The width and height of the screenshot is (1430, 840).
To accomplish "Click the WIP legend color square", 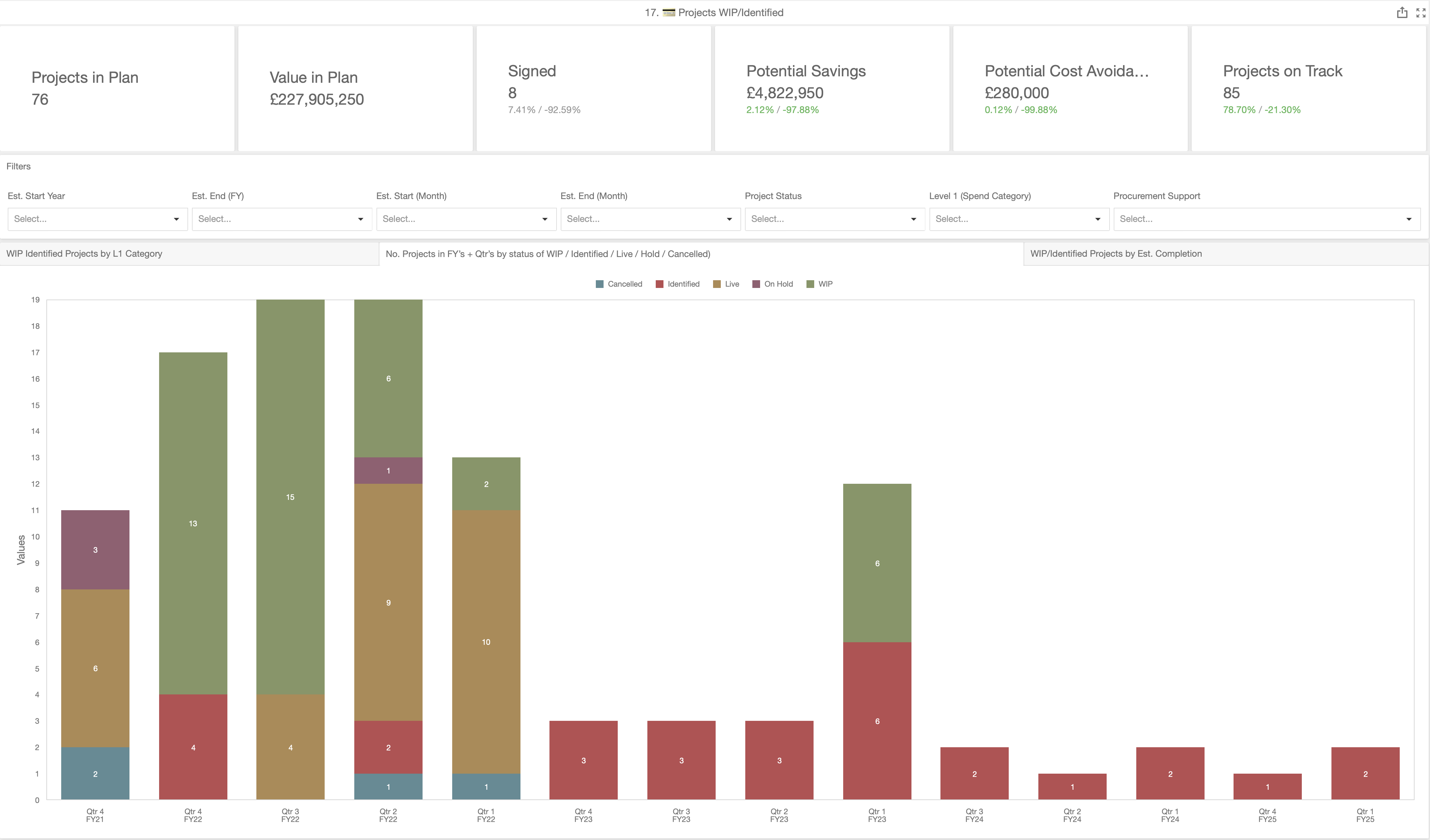I will pyautogui.click(x=810, y=284).
